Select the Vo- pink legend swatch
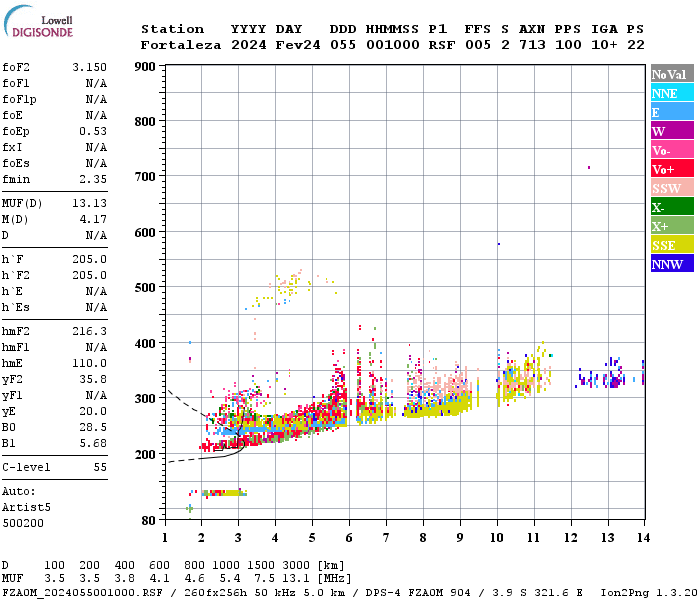700x600 pixels. 672,150
